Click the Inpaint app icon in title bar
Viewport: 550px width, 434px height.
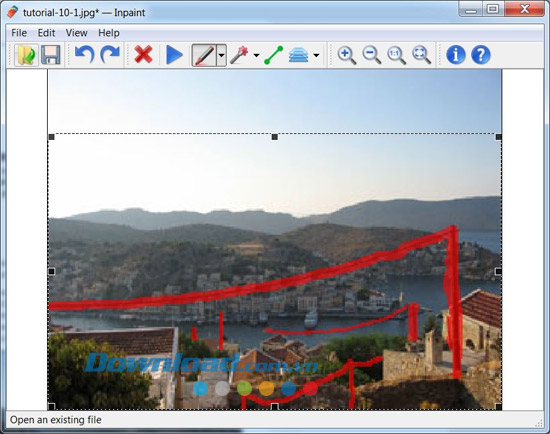(12, 12)
